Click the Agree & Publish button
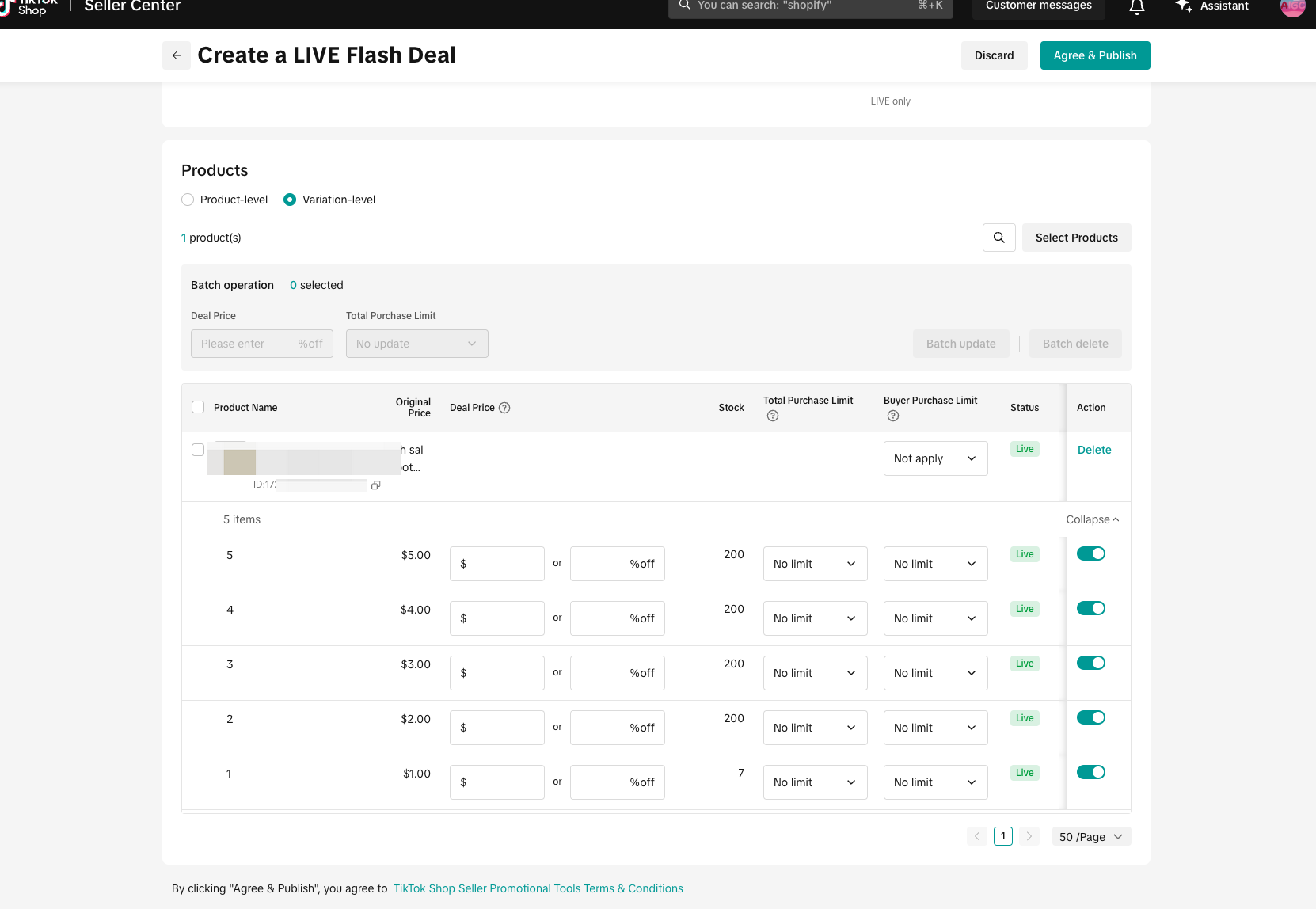This screenshot has width=1316, height=909. [1094, 55]
